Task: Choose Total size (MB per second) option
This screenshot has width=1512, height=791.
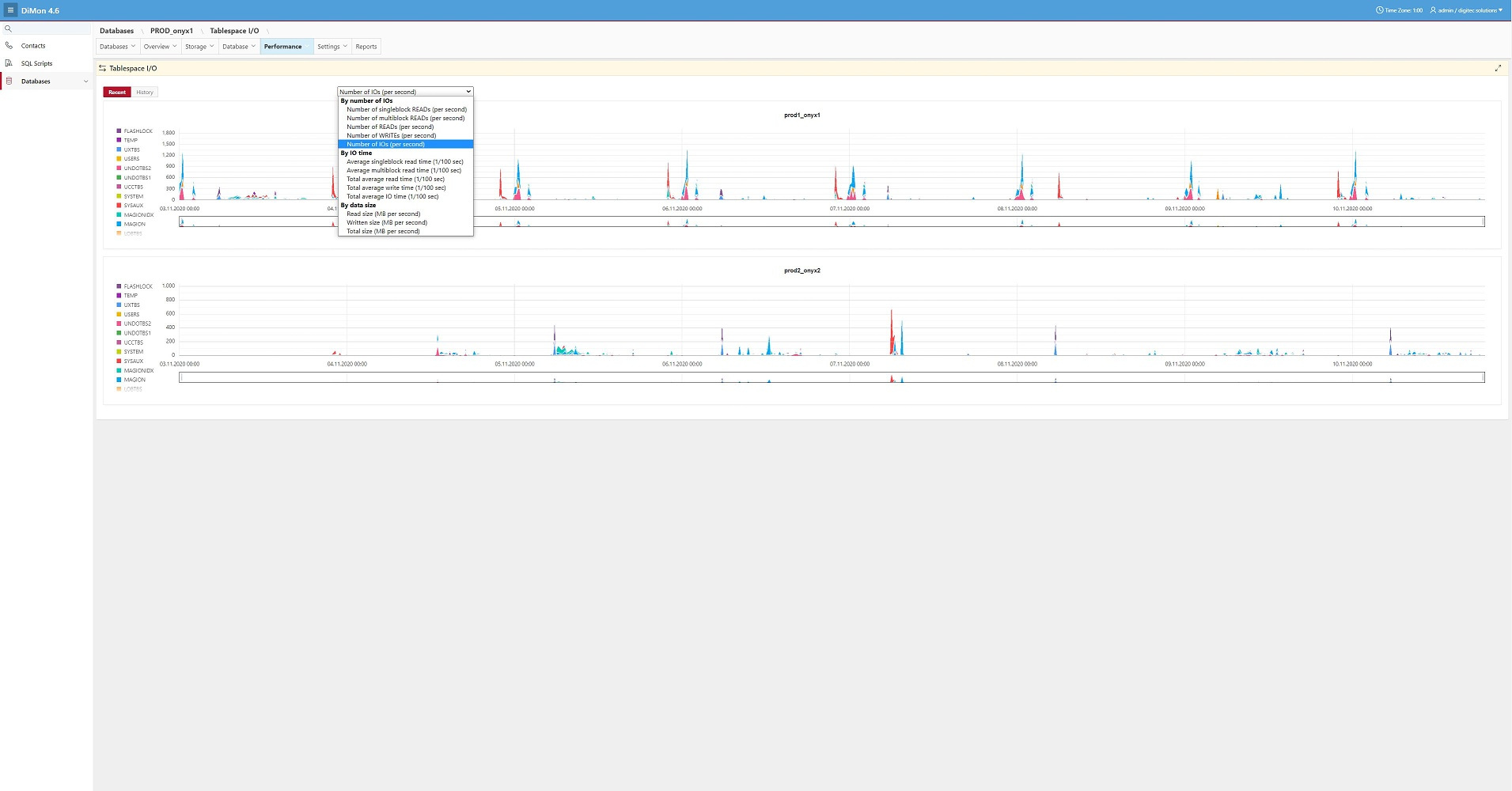Action: (x=383, y=231)
